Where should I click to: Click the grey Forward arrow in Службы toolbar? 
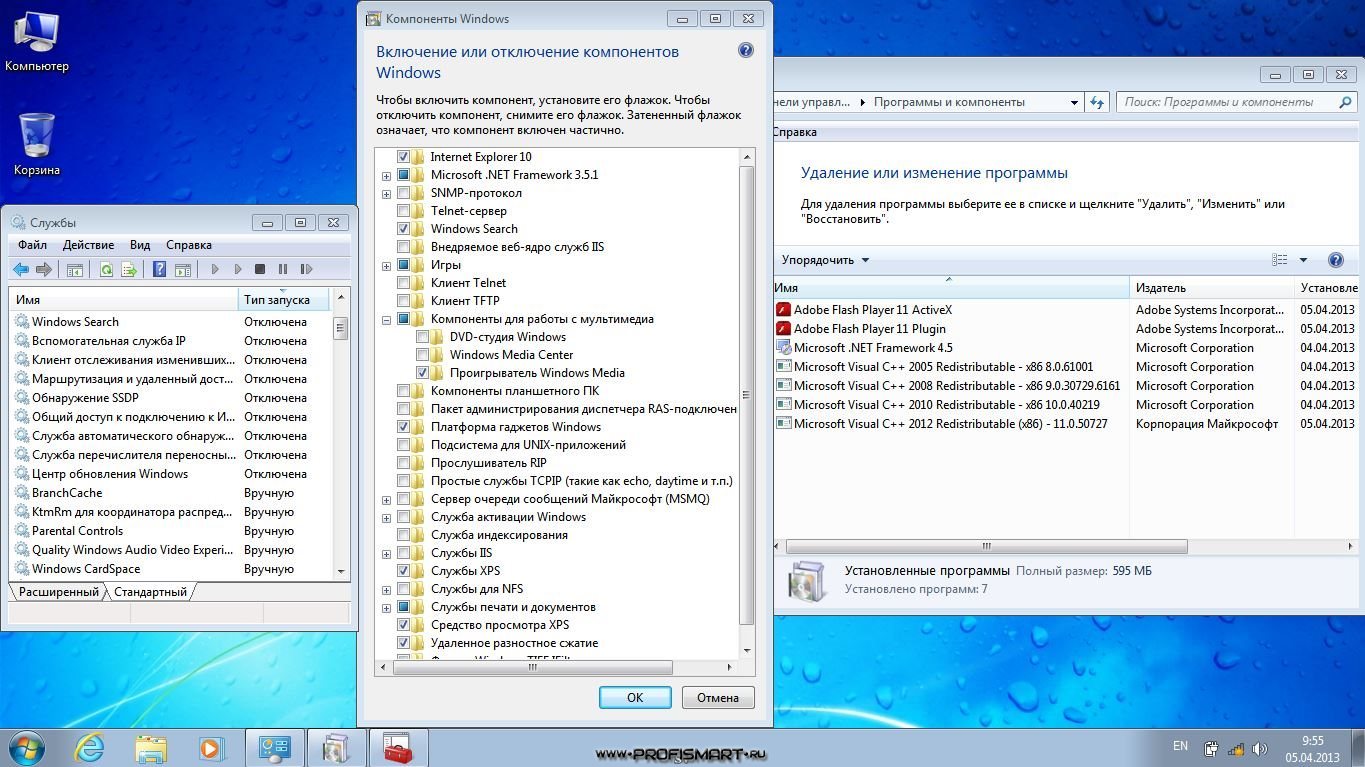pyautogui.click(x=43, y=269)
